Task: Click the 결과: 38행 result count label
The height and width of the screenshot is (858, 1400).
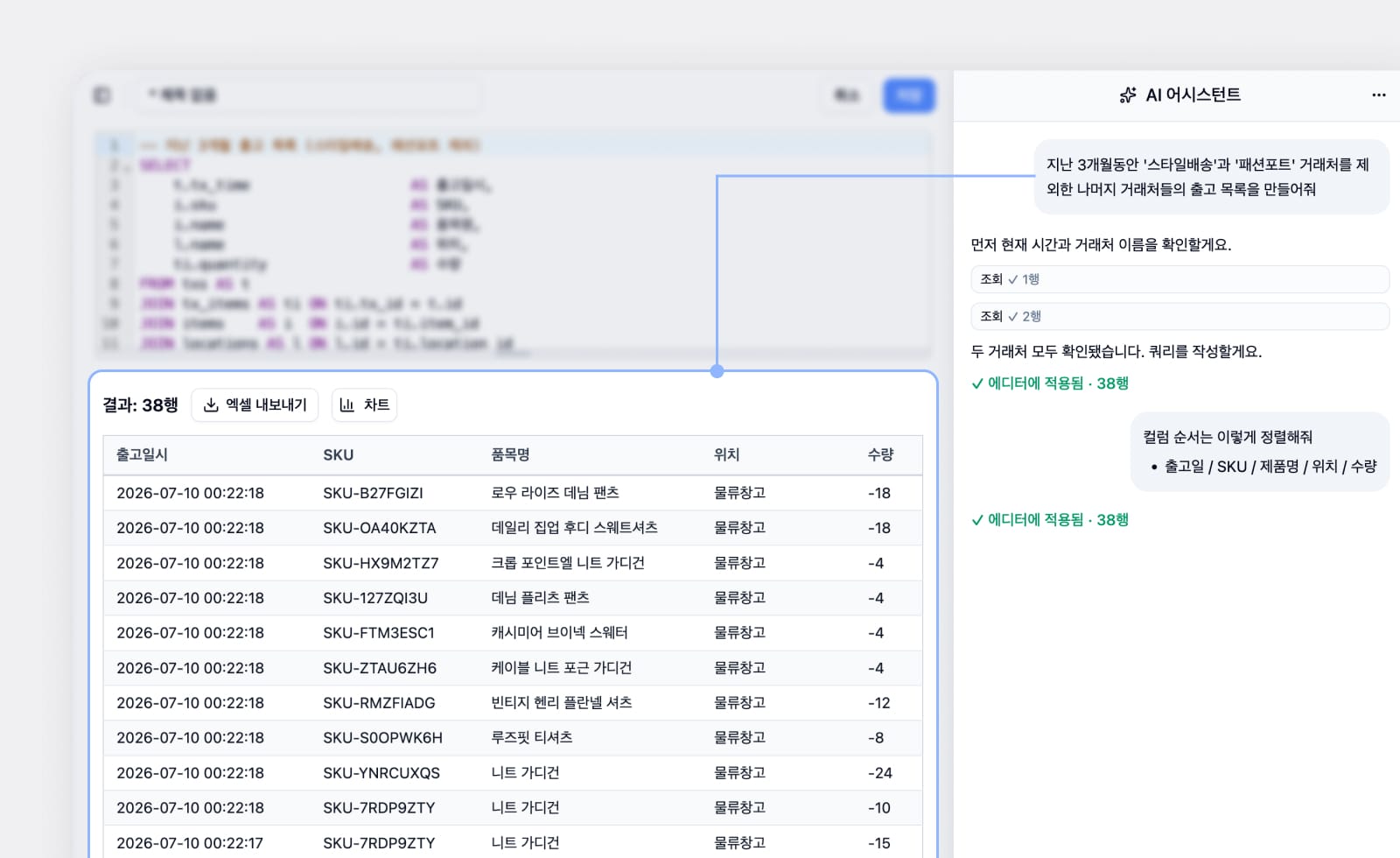Action: coord(140,404)
